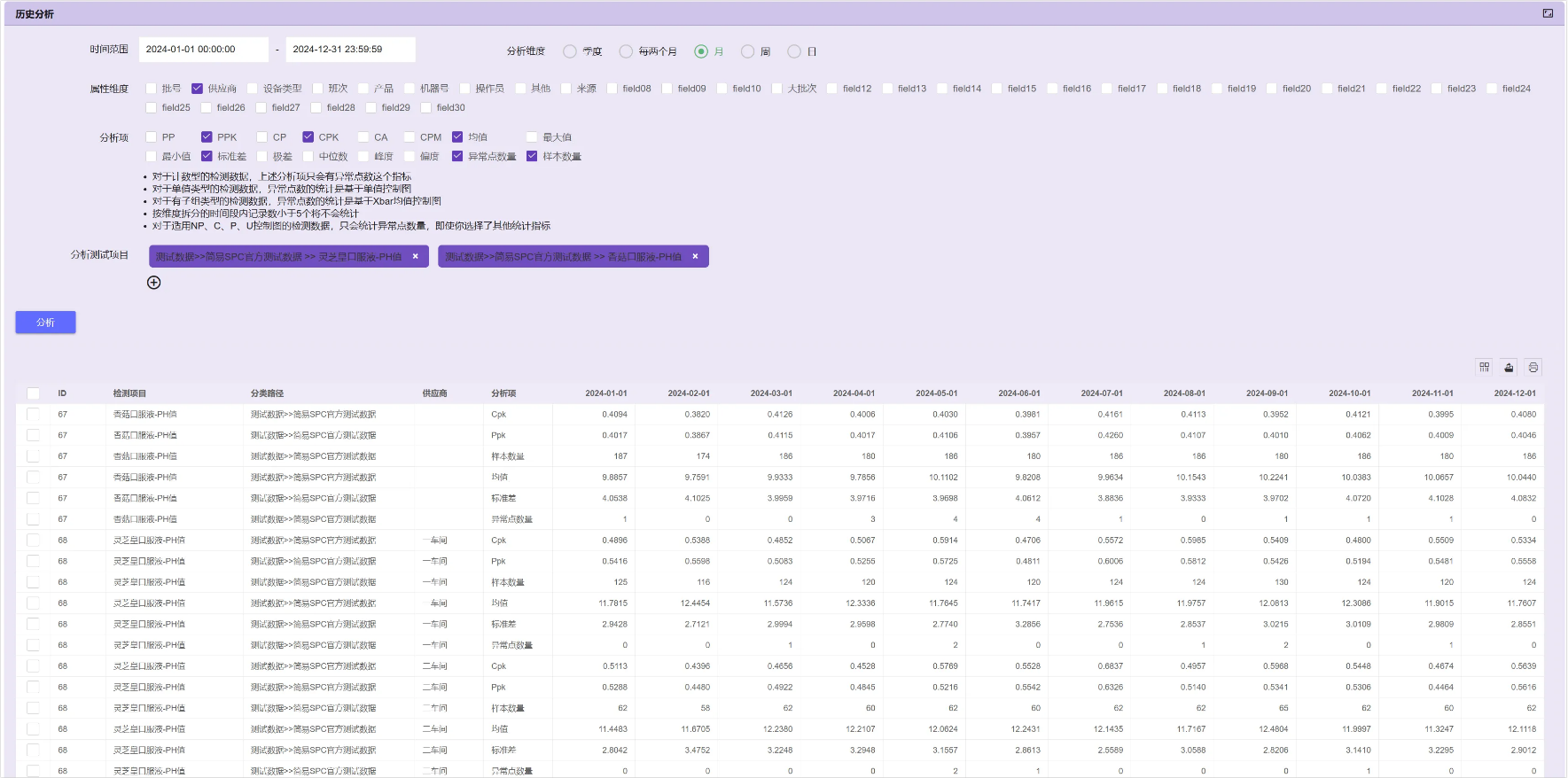Remove the 灵芝皇口服液-PH值 tag

coord(415,256)
